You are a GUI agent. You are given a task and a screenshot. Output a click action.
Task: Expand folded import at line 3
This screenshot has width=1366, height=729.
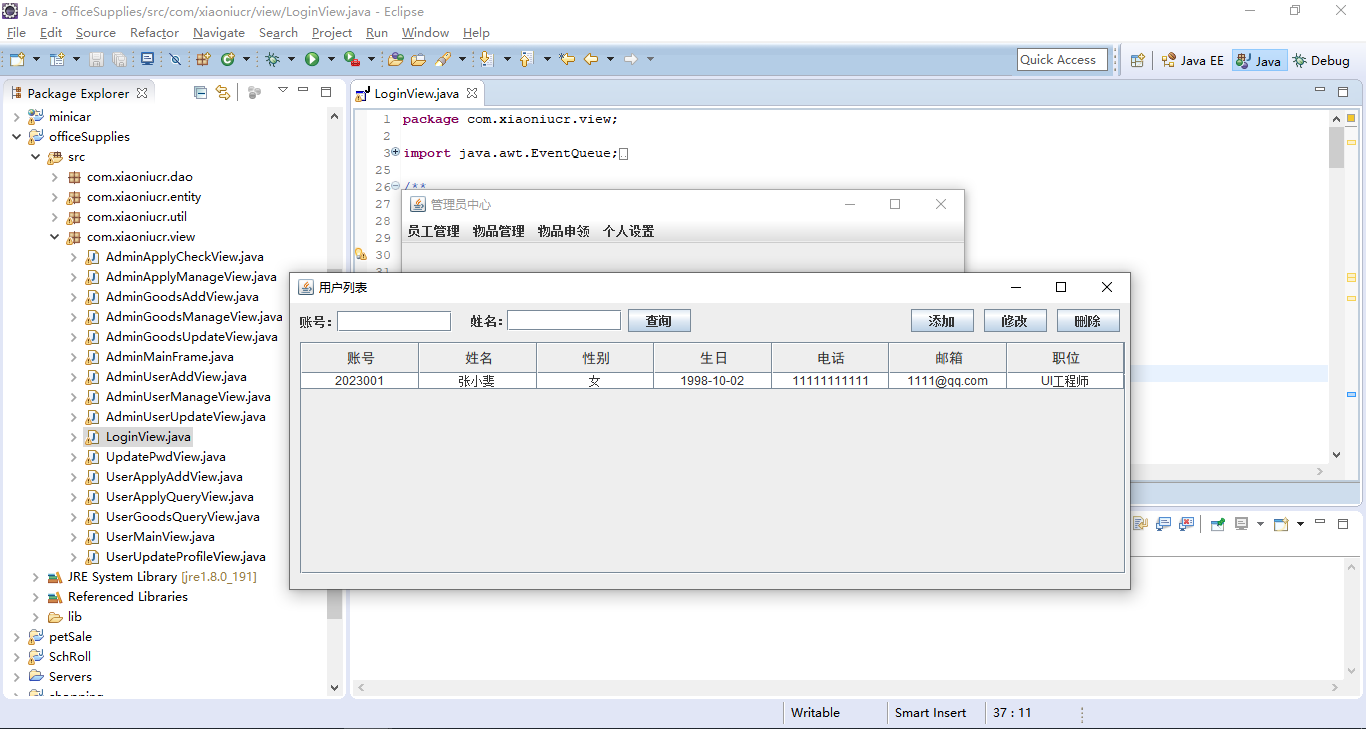[x=395, y=152]
